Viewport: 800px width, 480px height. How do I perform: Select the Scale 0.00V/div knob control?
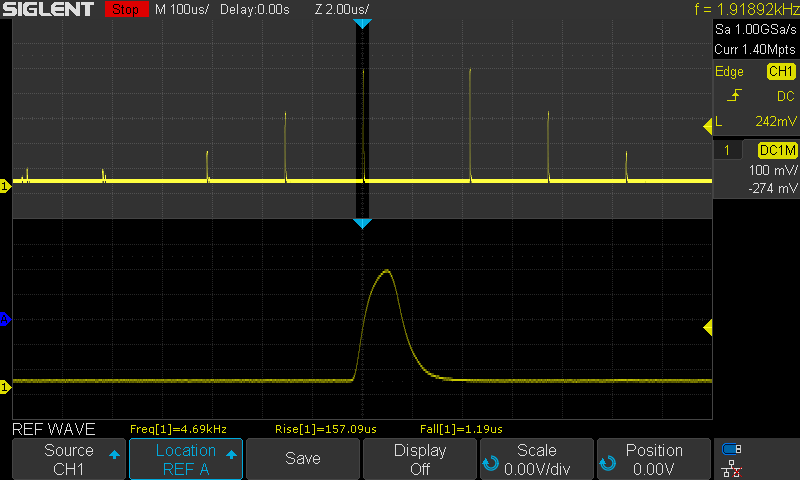537,459
